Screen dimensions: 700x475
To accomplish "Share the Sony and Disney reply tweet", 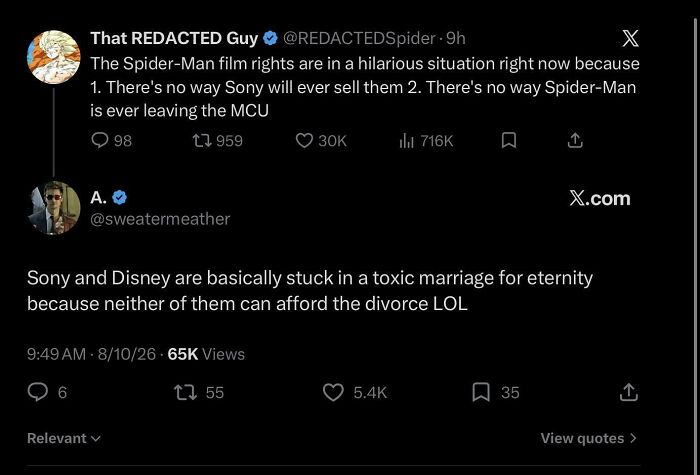I will 629,392.
